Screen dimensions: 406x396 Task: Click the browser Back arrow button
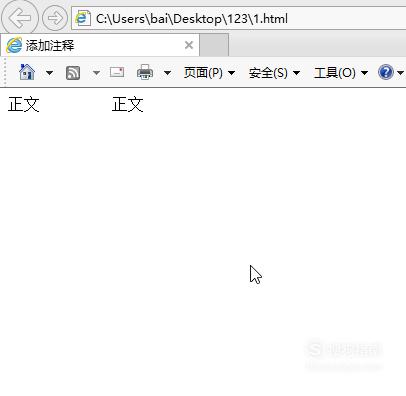pyautogui.click(x=20, y=17)
